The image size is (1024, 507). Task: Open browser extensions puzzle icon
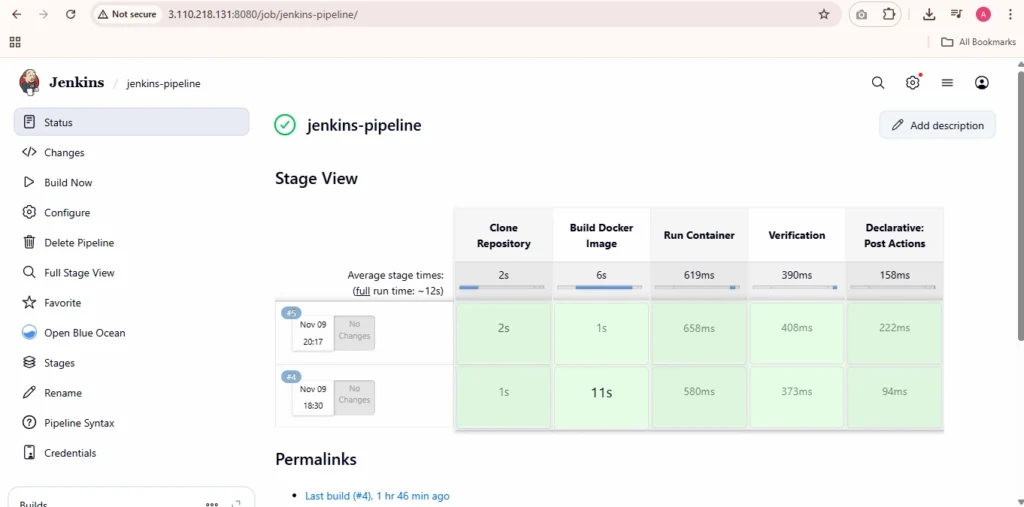click(x=889, y=14)
